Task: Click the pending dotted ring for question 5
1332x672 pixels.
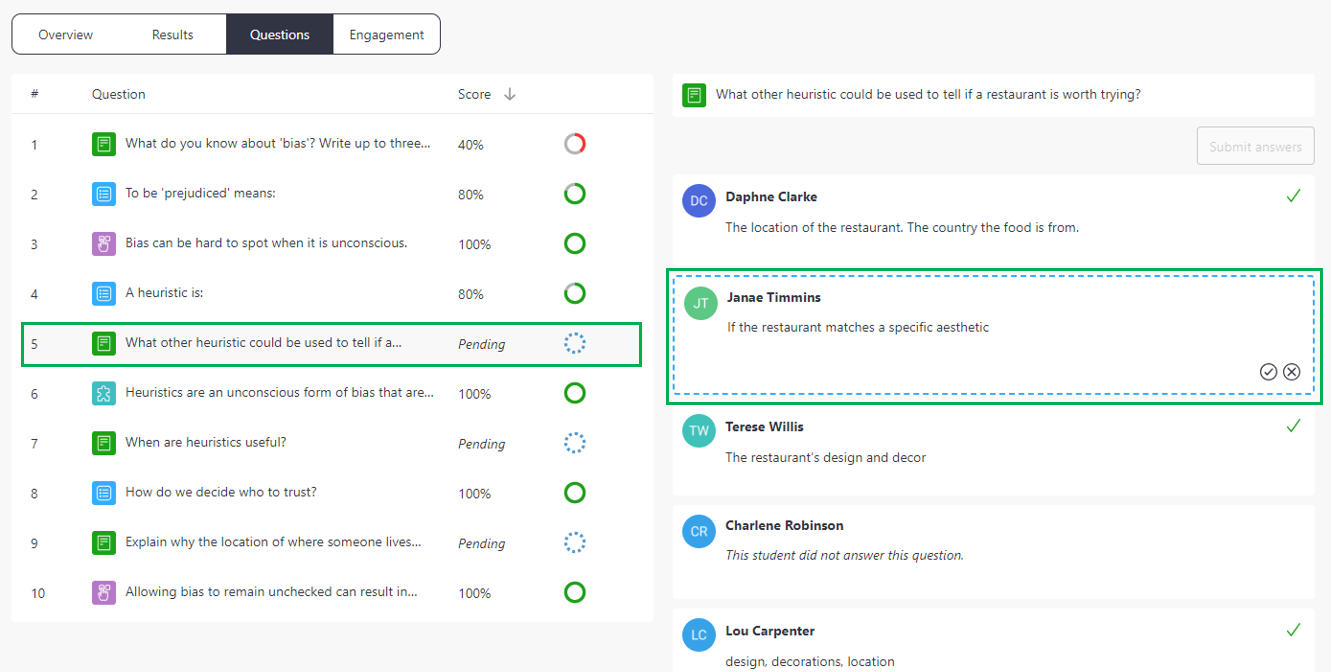Action: pyautogui.click(x=575, y=344)
